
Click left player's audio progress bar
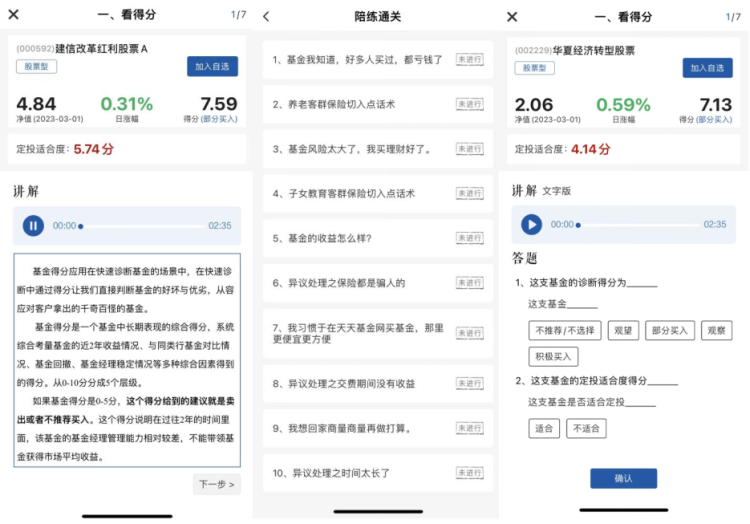143,226
